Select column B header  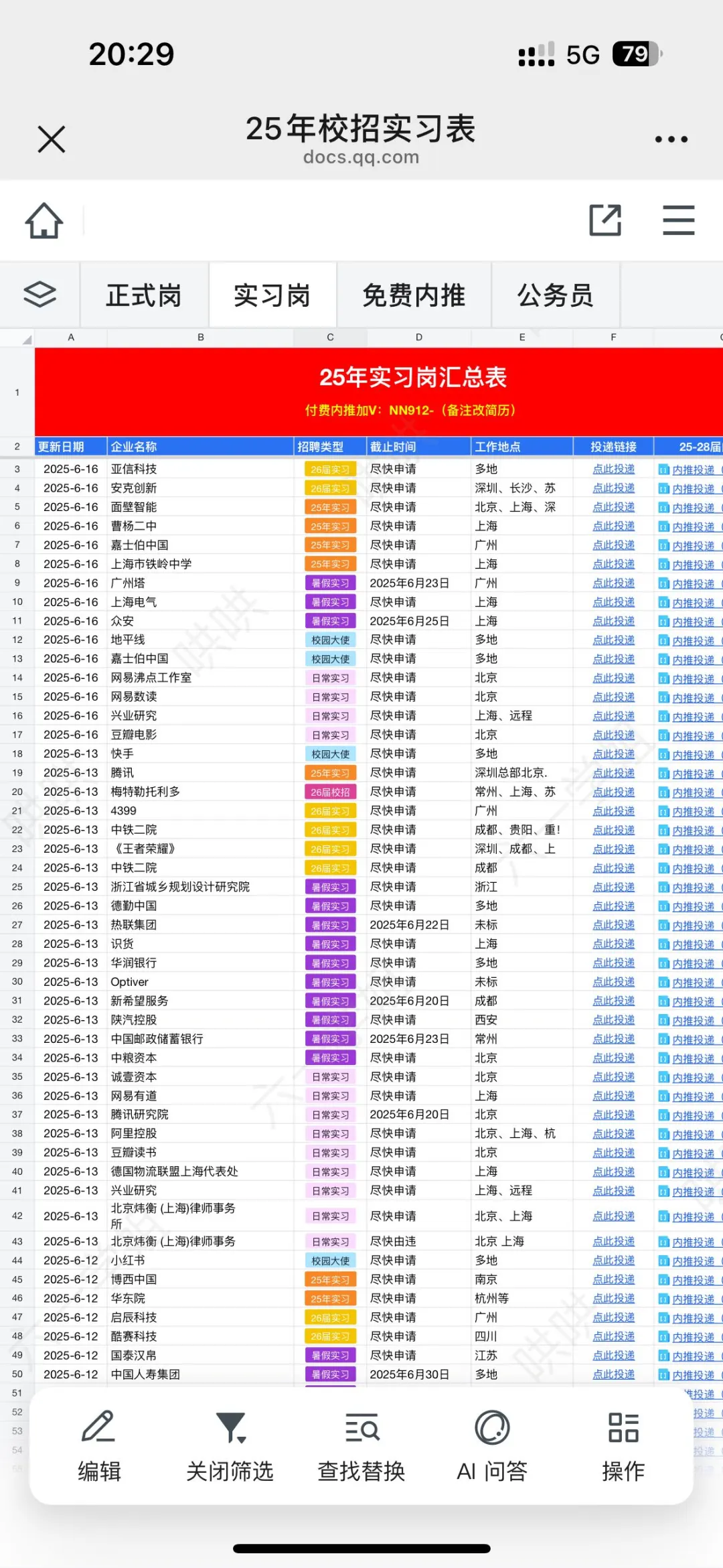(x=201, y=338)
